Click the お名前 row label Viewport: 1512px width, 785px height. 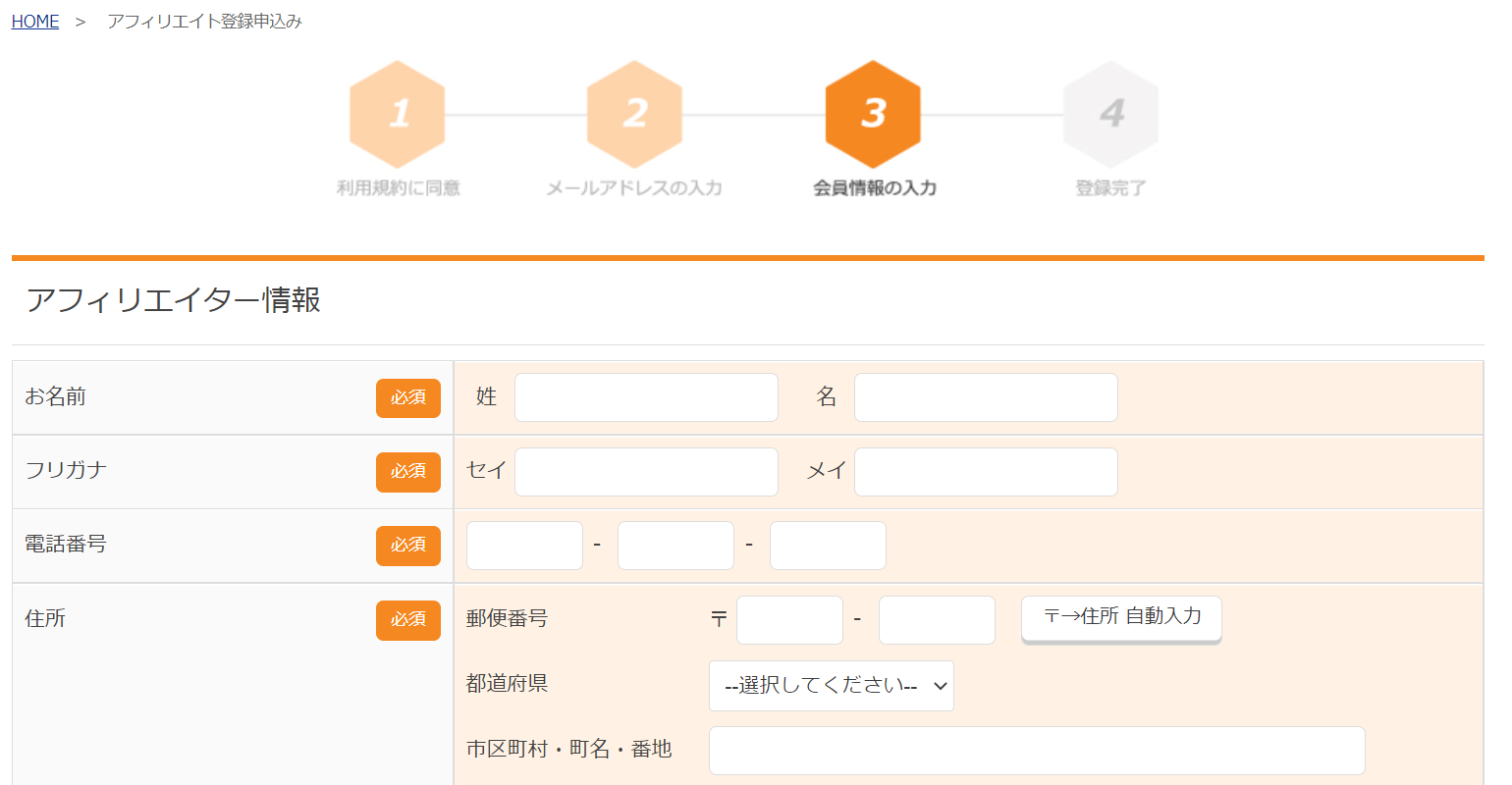click(x=55, y=396)
